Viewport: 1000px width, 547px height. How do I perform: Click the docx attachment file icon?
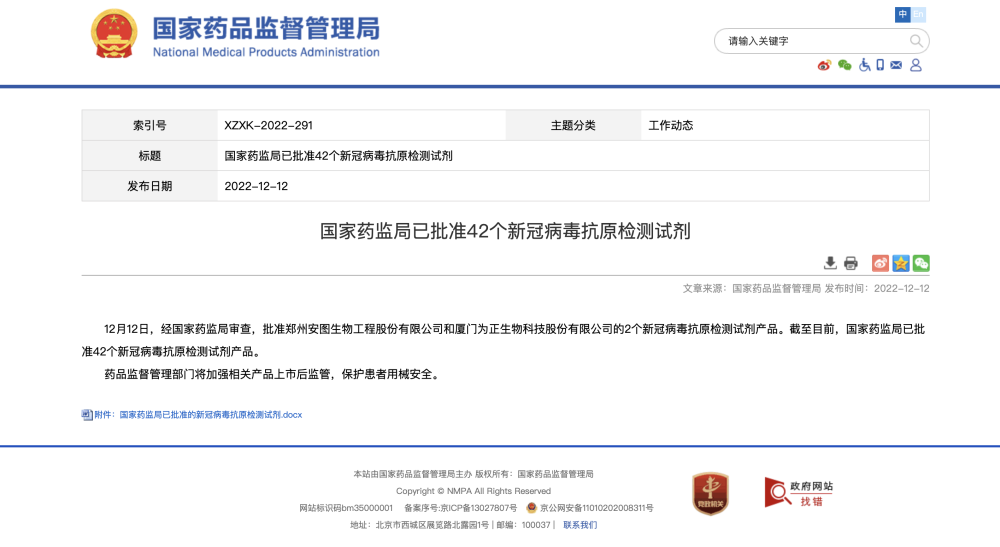click(x=87, y=414)
